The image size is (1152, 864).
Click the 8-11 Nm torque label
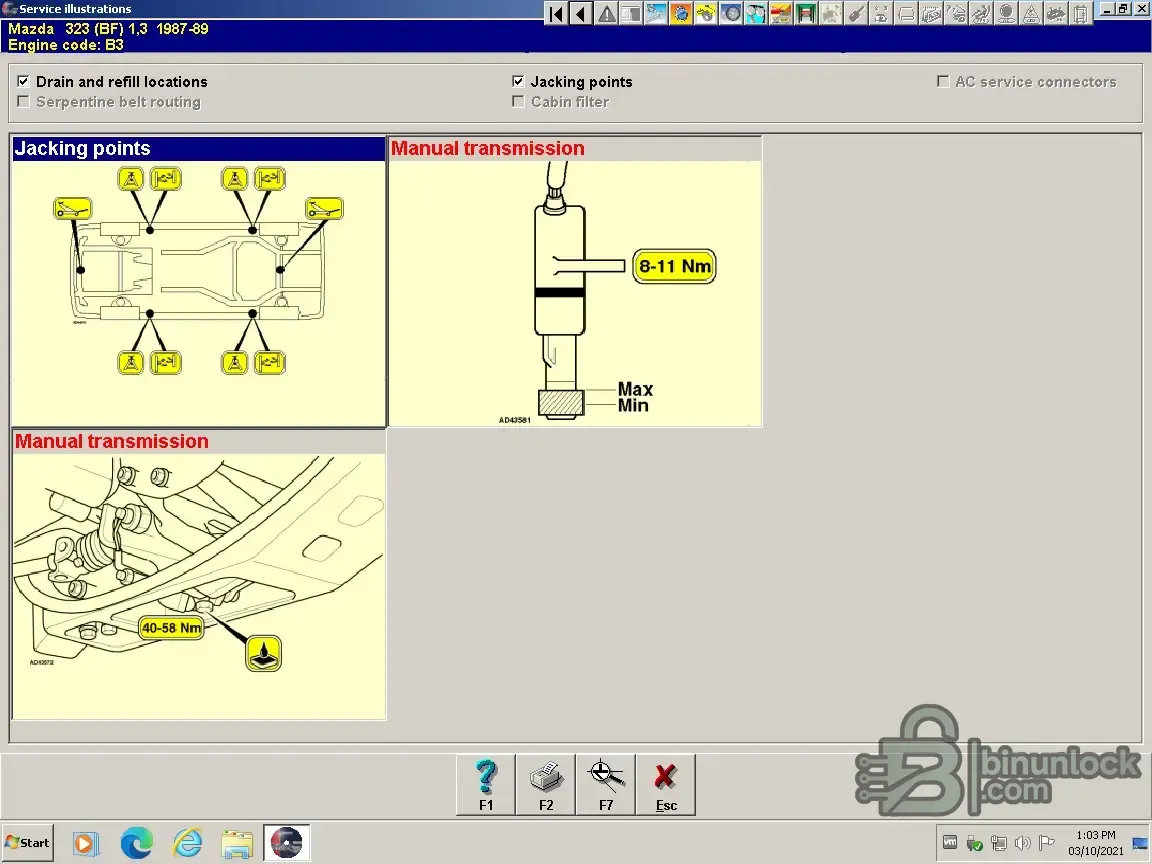(x=674, y=266)
